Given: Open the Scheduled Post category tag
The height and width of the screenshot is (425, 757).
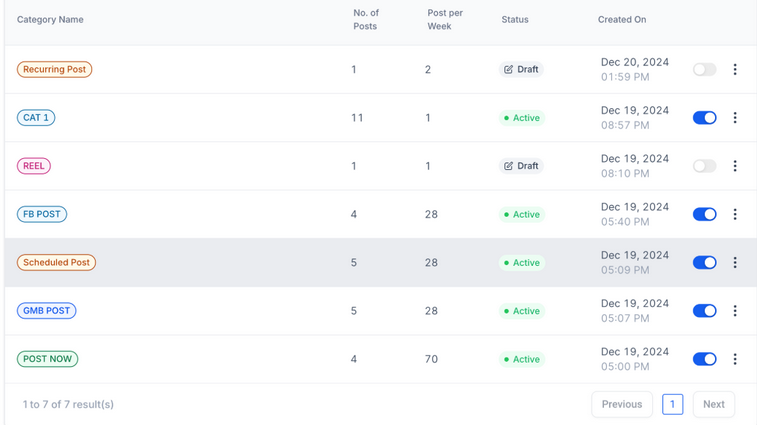Looking at the screenshot, I should (56, 263).
